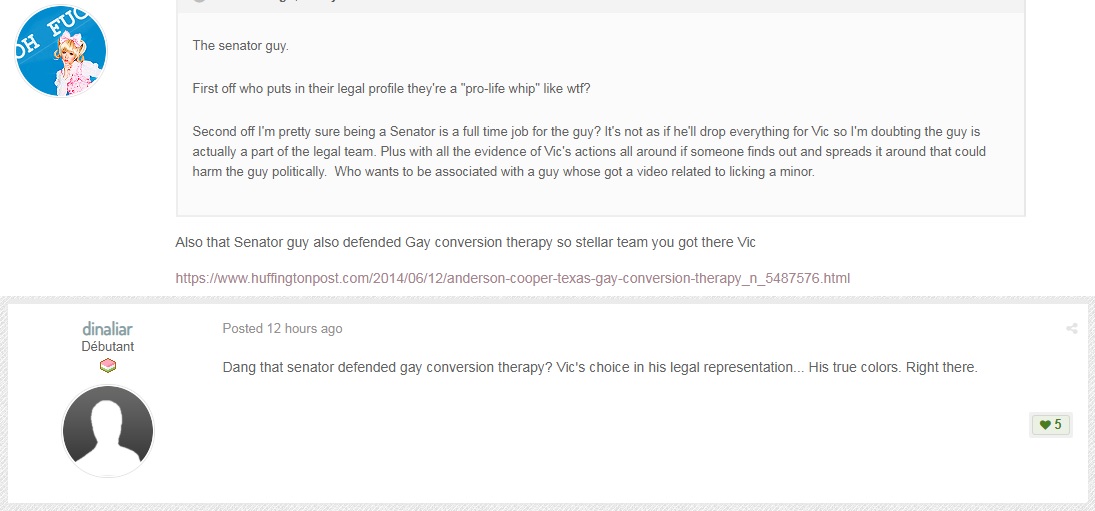
Task: Open the 'Posted 12 hours ago' permalink
Action: pyautogui.click(x=282, y=328)
